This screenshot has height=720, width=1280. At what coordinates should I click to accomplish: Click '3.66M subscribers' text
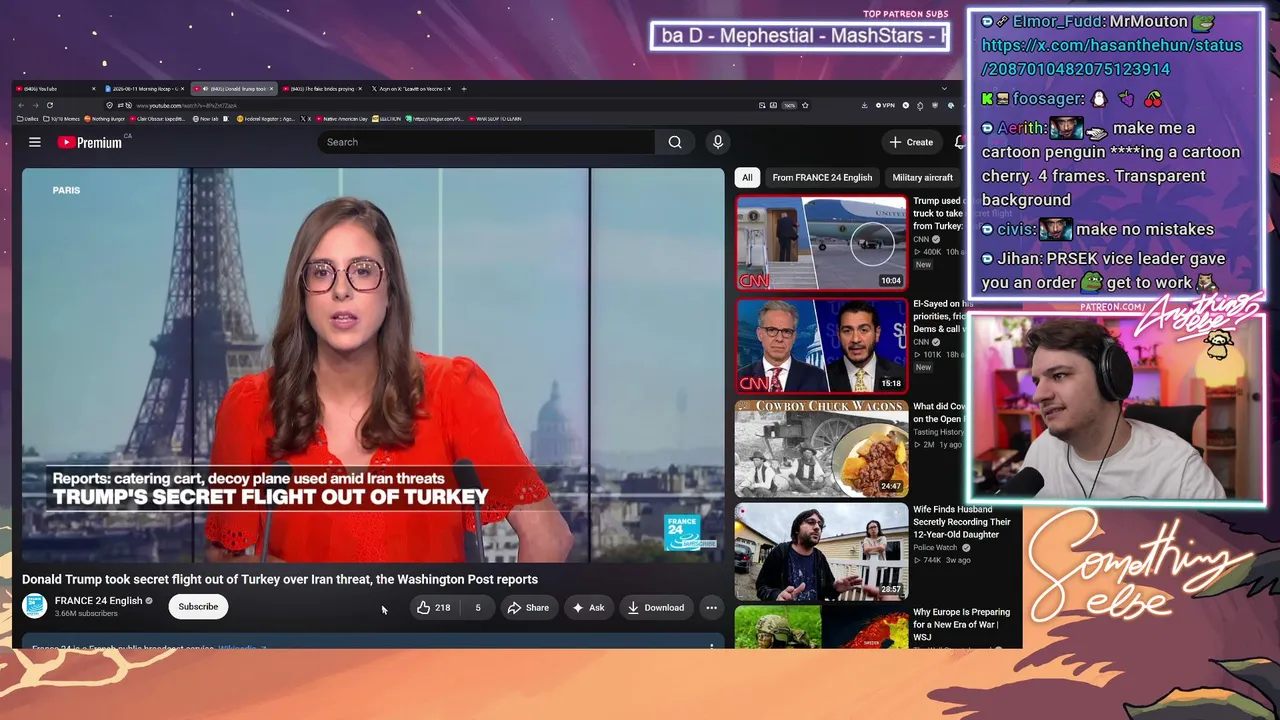click(x=86, y=614)
